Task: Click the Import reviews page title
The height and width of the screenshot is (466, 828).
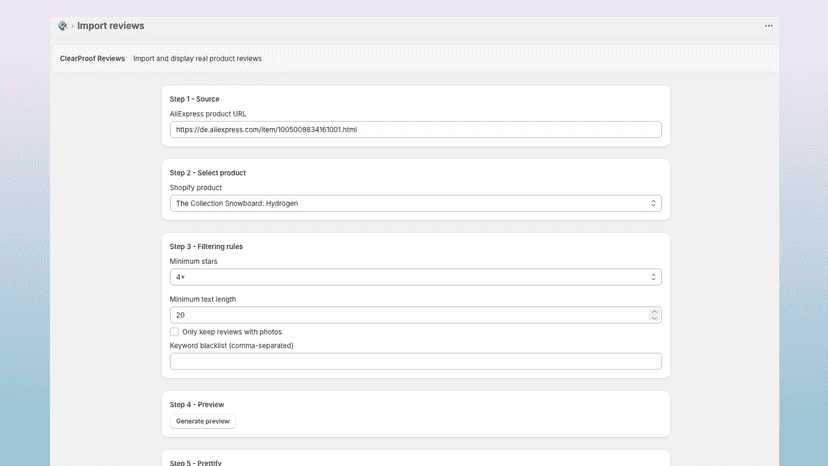Action: (110, 26)
